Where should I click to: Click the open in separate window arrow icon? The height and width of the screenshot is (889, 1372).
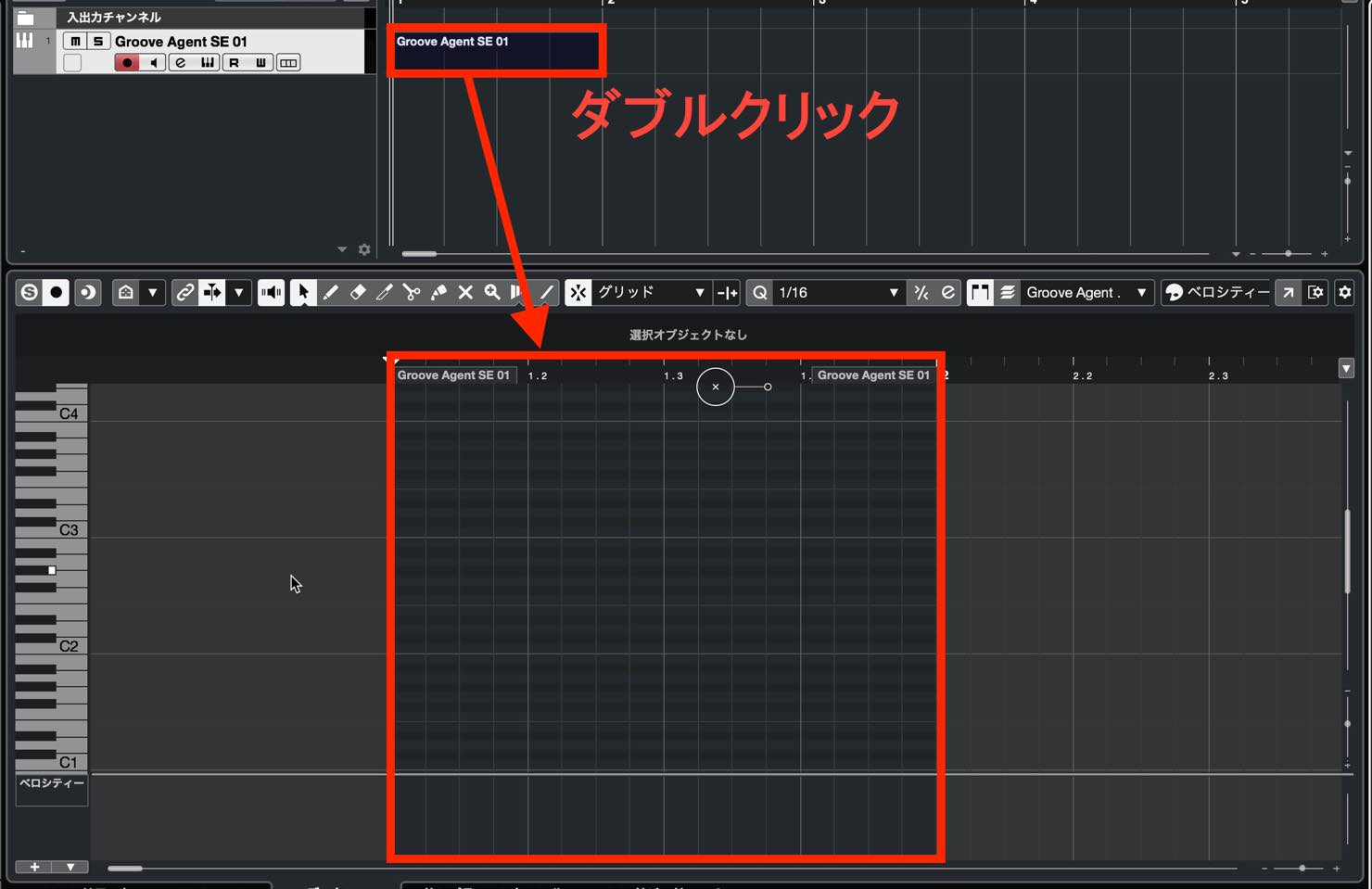coord(1288,292)
